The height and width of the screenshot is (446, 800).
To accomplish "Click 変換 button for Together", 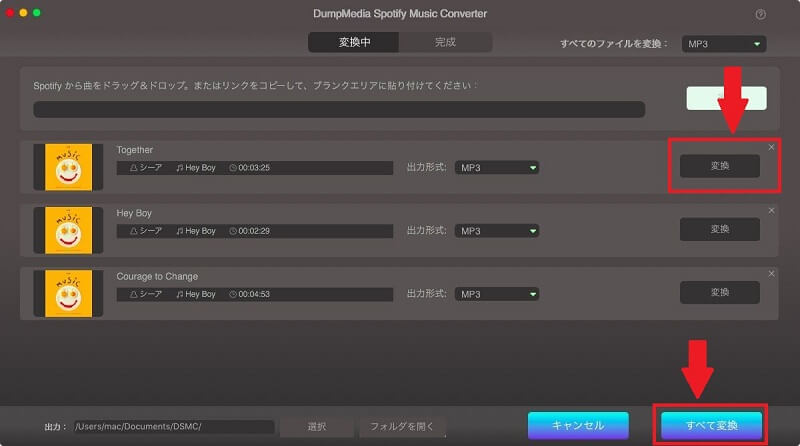I will (719, 166).
